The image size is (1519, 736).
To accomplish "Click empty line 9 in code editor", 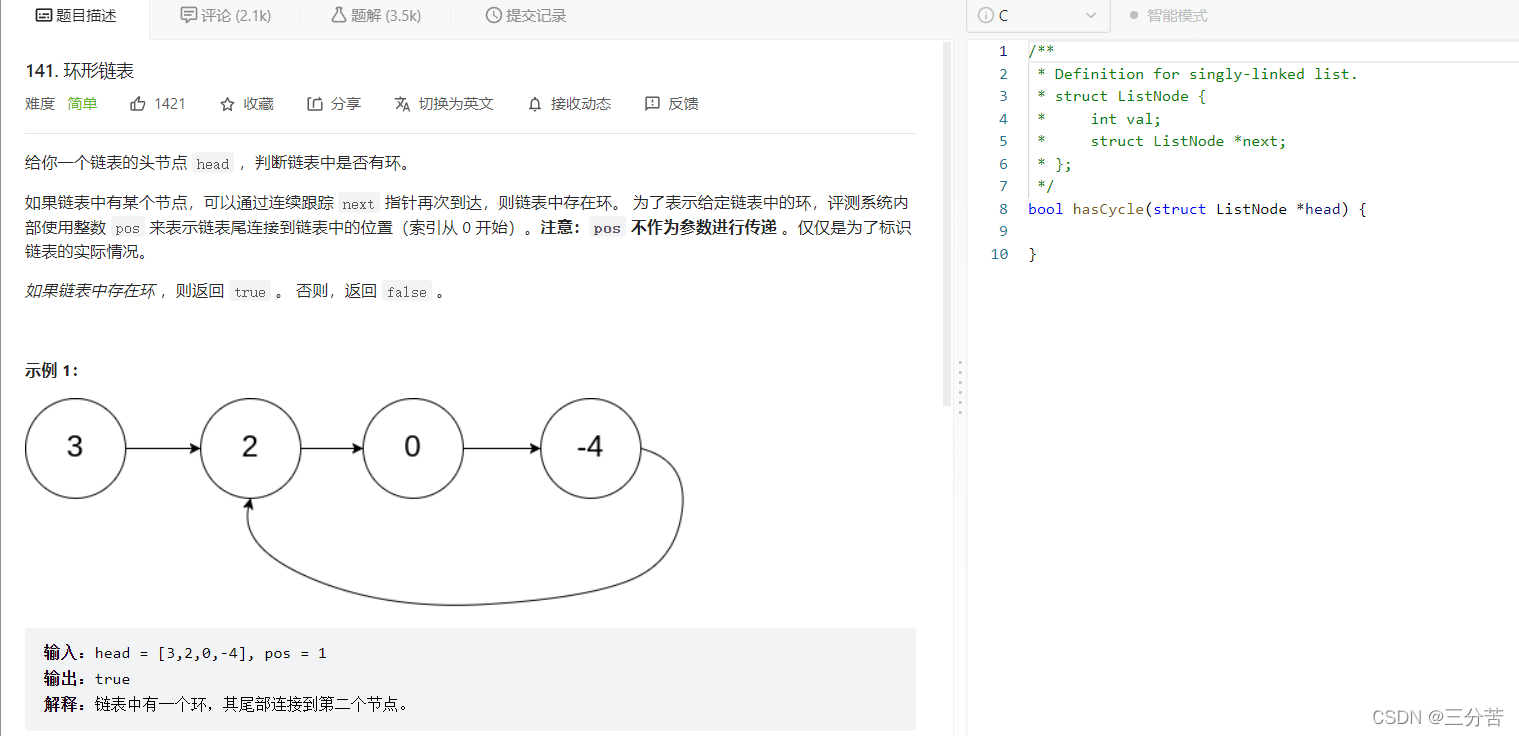I will (x=1200, y=231).
